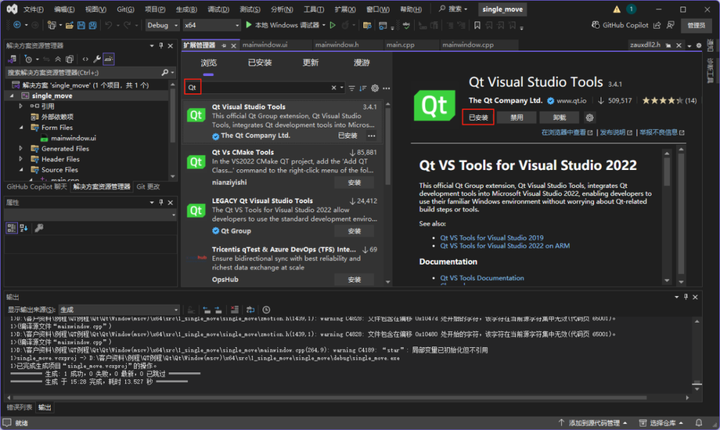Click the notification bell icon in the status bar
The image size is (720, 430).
point(698,422)
